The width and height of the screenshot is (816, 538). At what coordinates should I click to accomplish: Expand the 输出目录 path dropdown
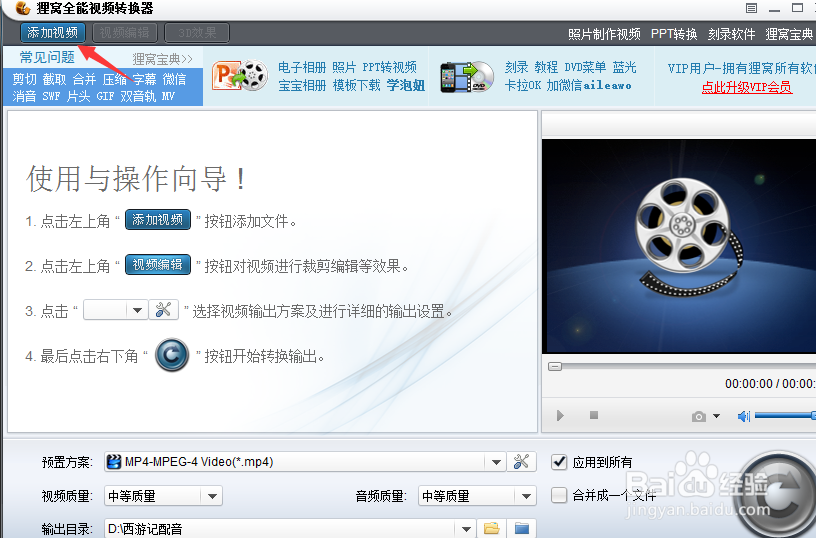click(x=466, y=530)
